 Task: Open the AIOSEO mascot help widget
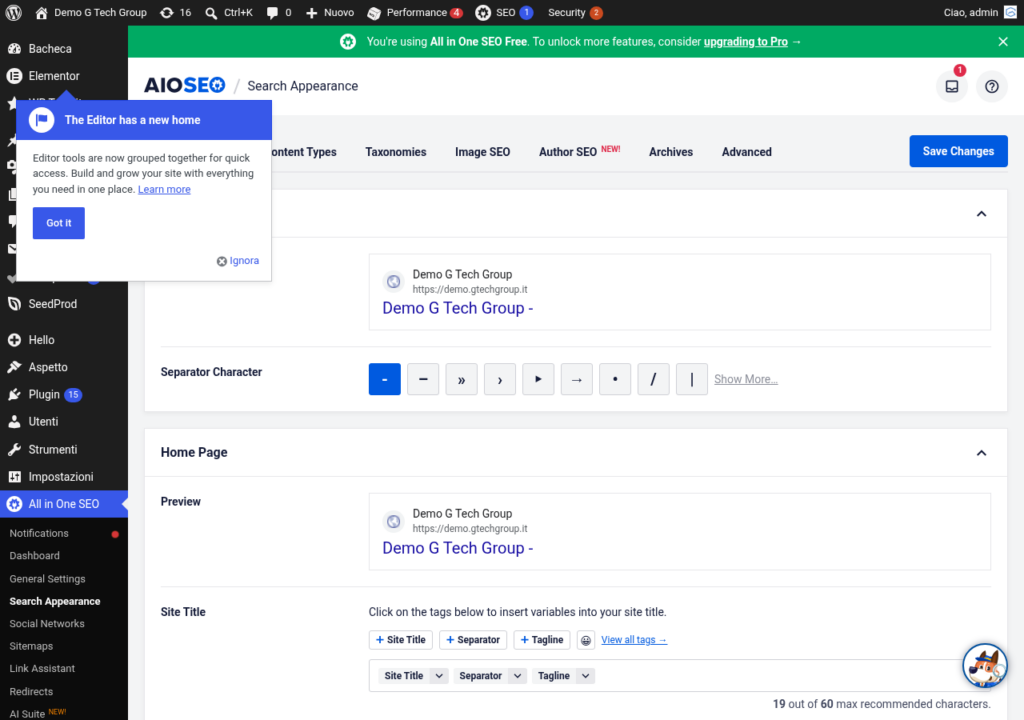tap(985, 665)
